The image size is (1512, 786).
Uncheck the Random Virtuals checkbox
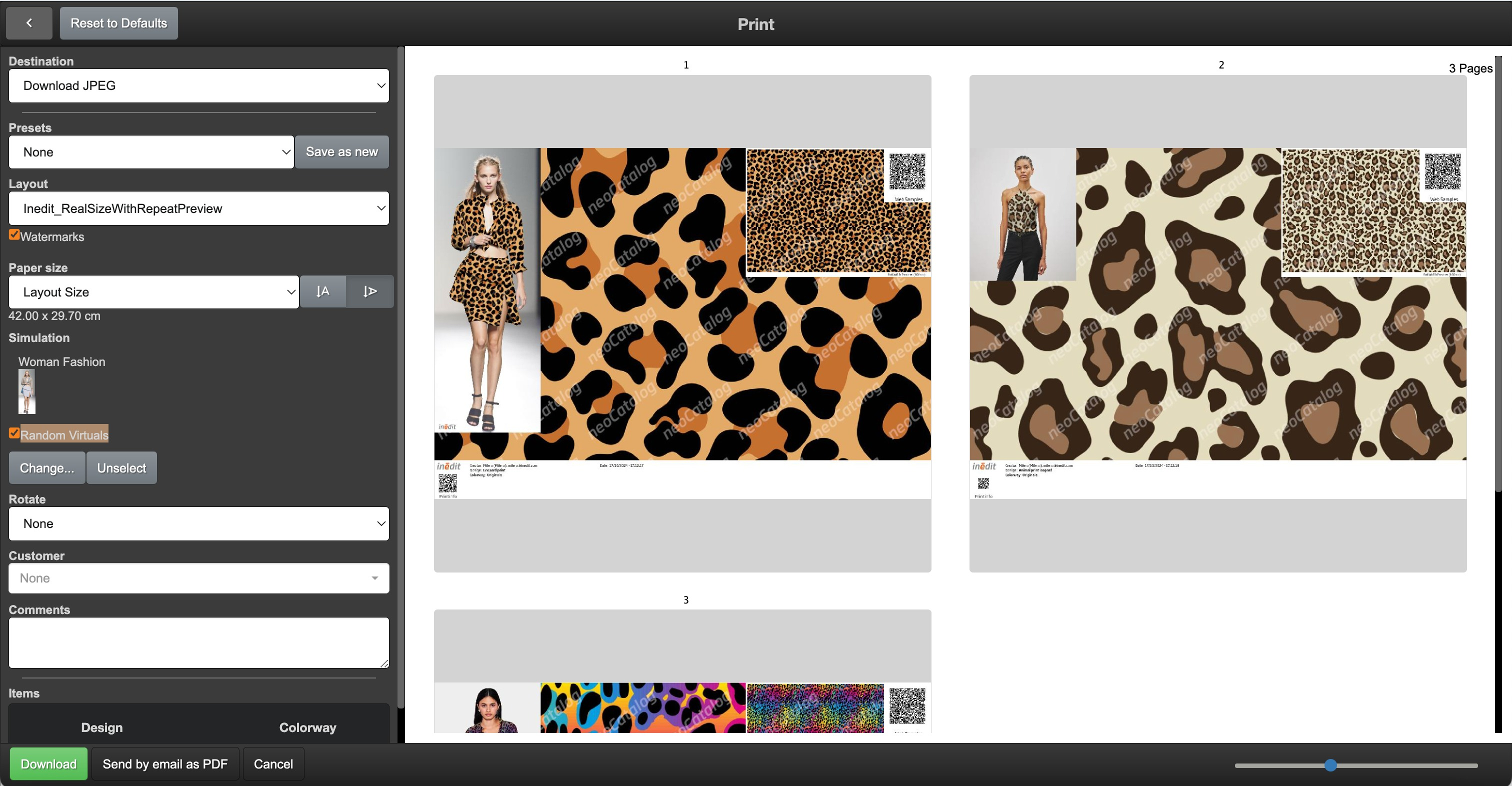click(x=14, y=433)
